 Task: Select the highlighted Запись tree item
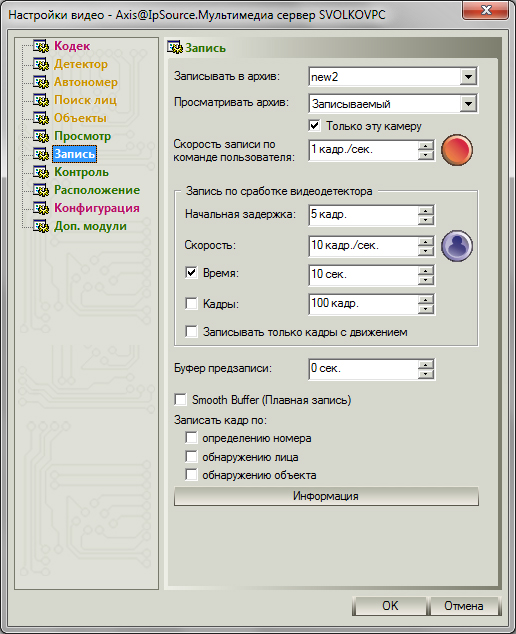[x=74, y=154]
